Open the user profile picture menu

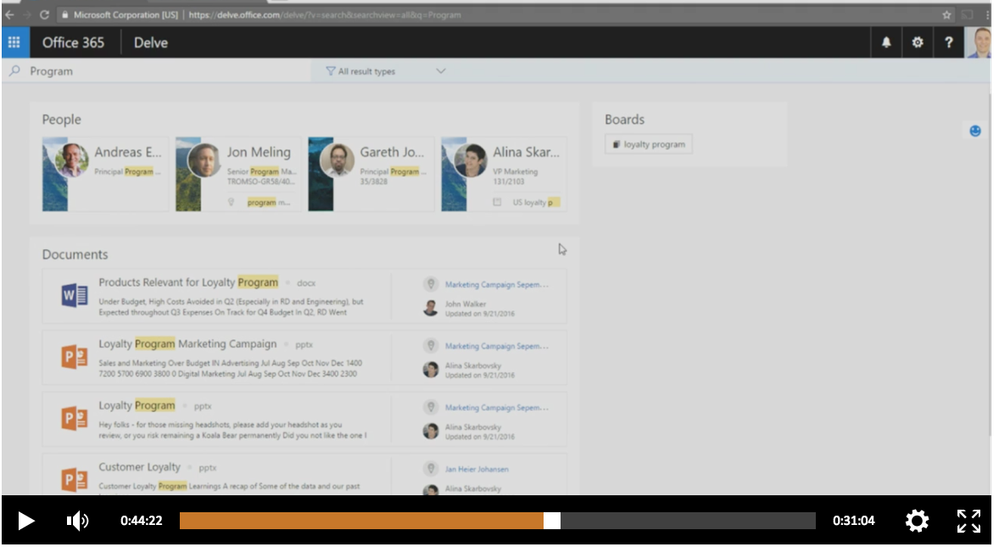click(x=979, y=43)
